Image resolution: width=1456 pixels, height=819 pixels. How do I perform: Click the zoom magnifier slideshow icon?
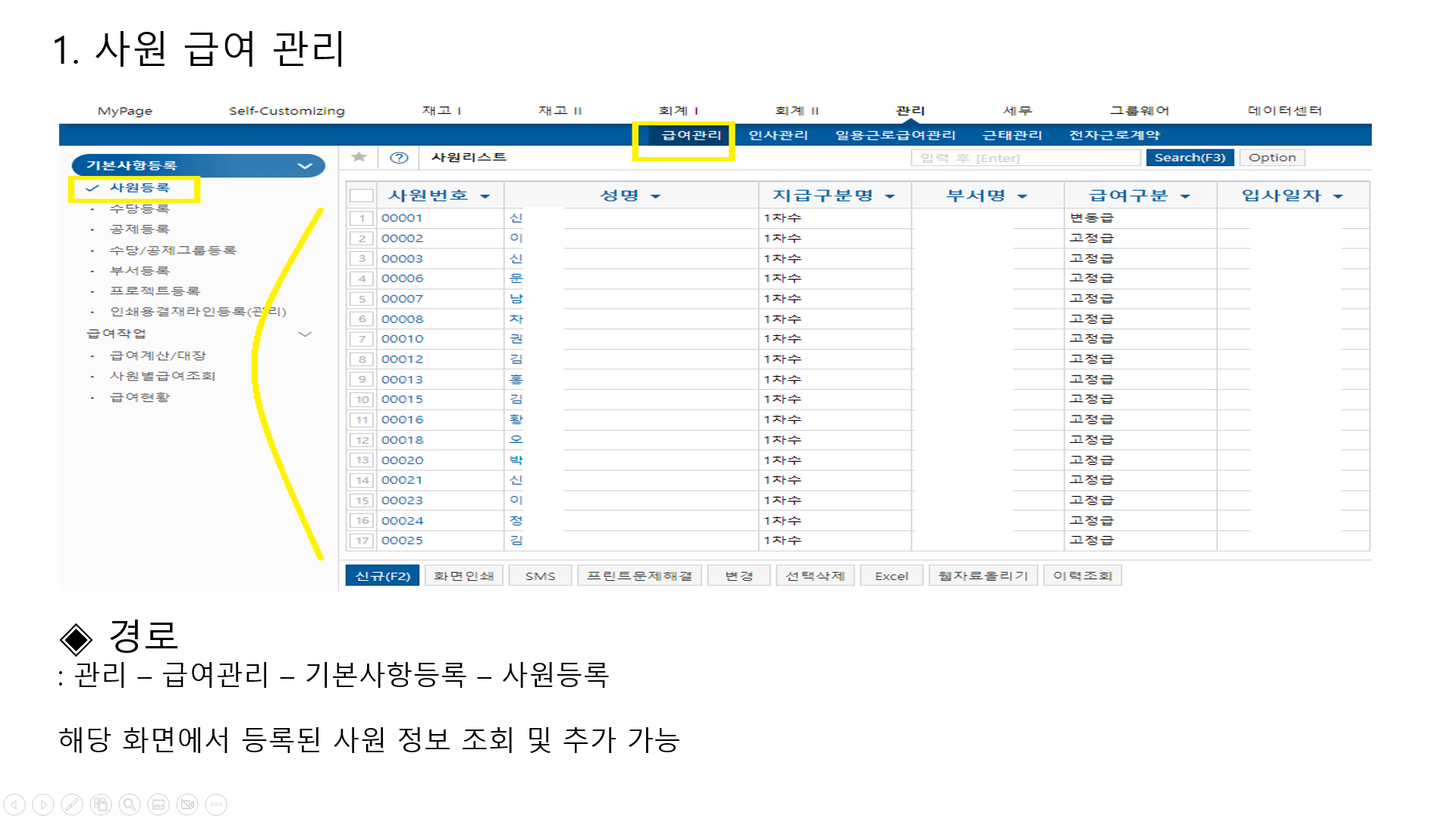coord(130,804)
